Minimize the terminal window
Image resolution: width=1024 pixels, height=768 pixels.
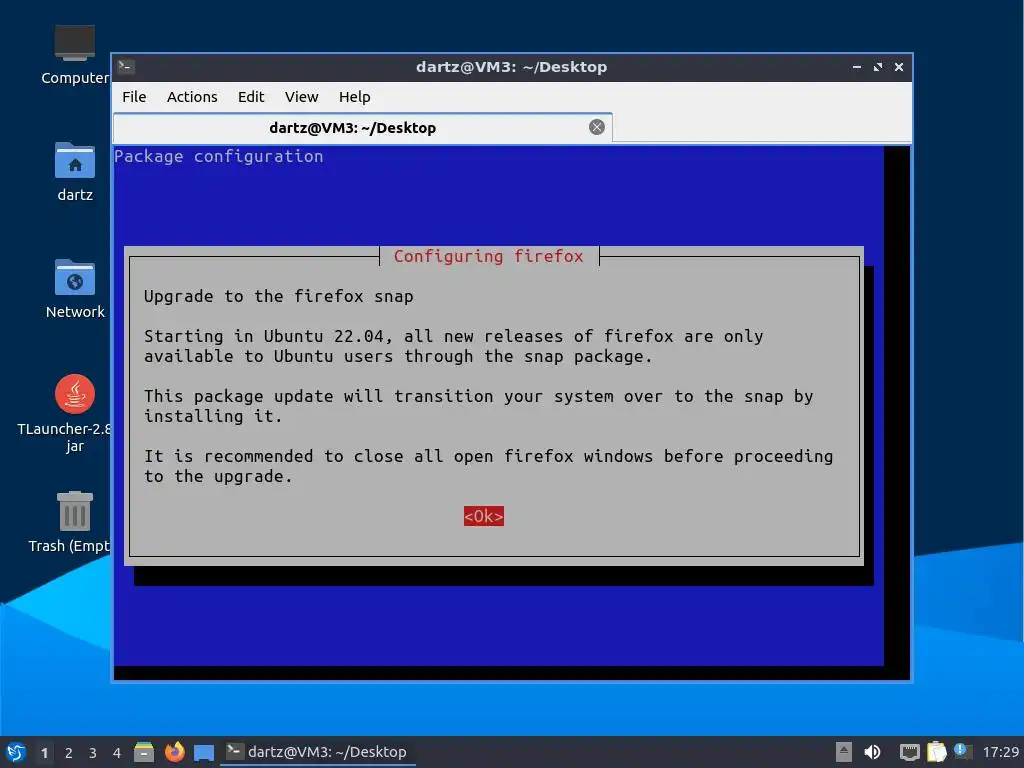856,67
